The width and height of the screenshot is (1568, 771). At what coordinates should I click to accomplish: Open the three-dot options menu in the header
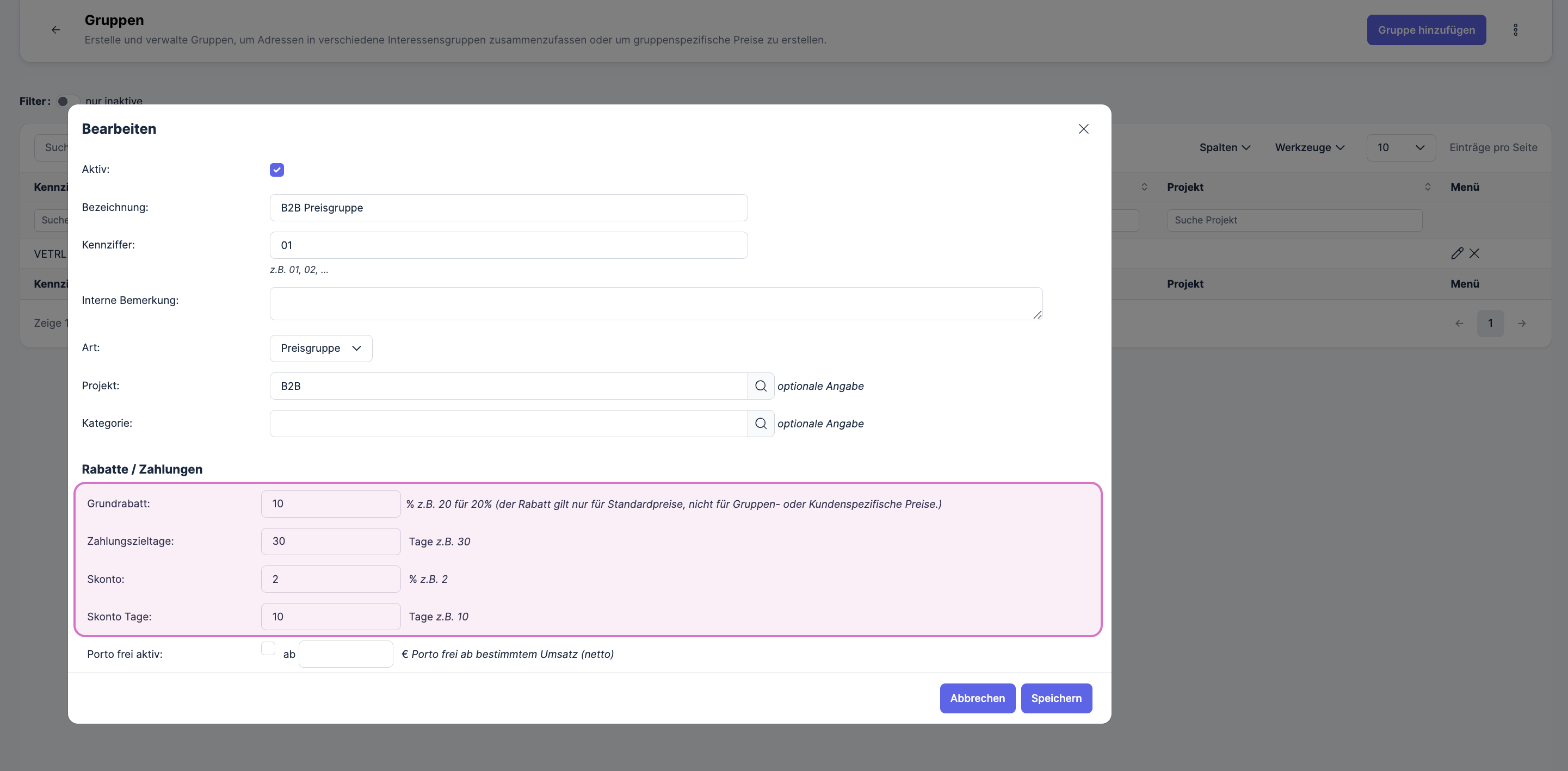(x=1515, y=30)
